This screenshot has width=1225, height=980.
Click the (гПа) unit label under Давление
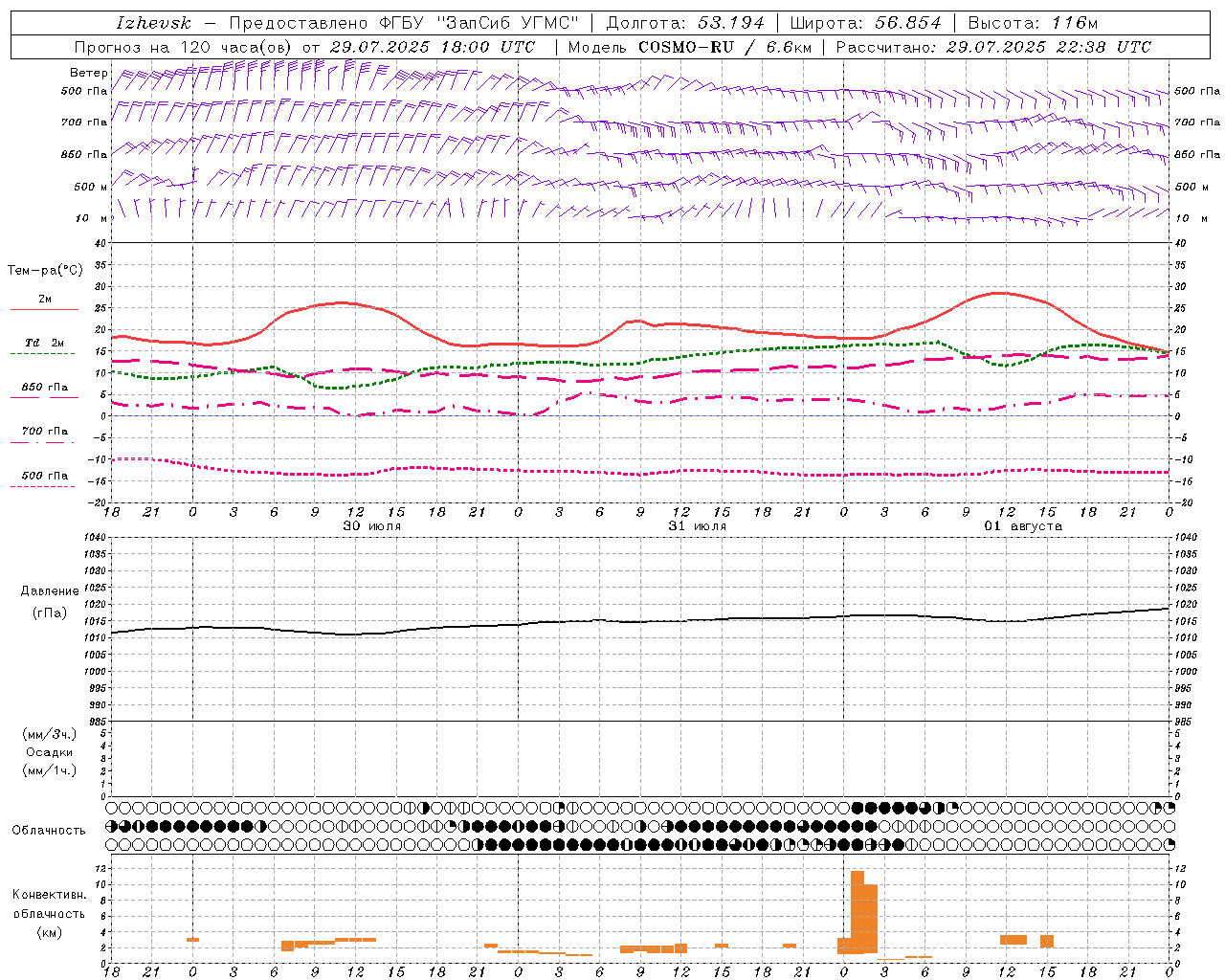click(50, 612)
